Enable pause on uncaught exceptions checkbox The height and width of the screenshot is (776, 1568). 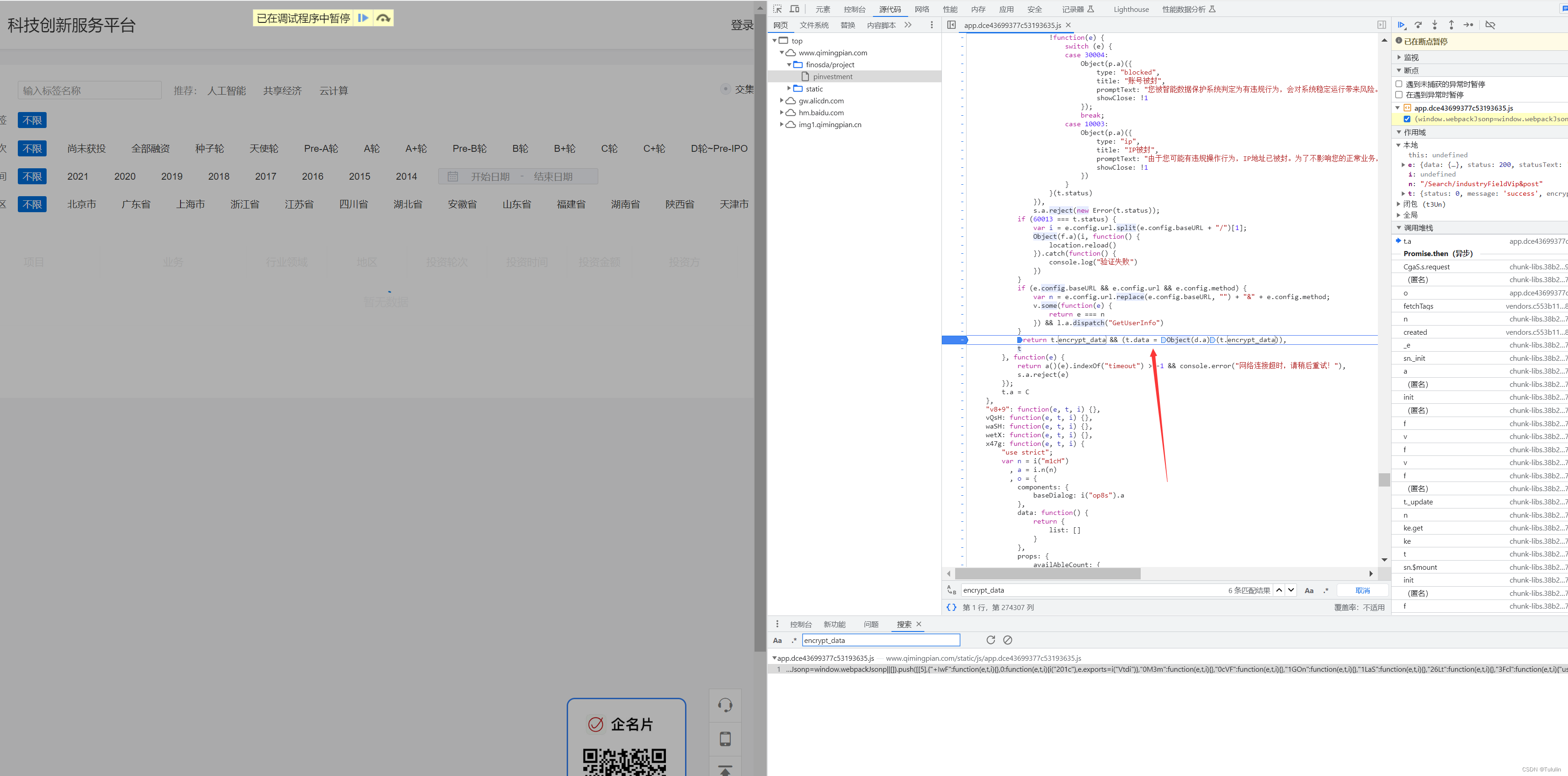[1399, 84]
